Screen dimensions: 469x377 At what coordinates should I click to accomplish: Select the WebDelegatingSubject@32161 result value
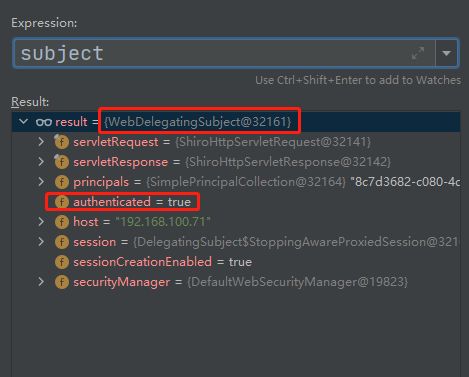198,122
